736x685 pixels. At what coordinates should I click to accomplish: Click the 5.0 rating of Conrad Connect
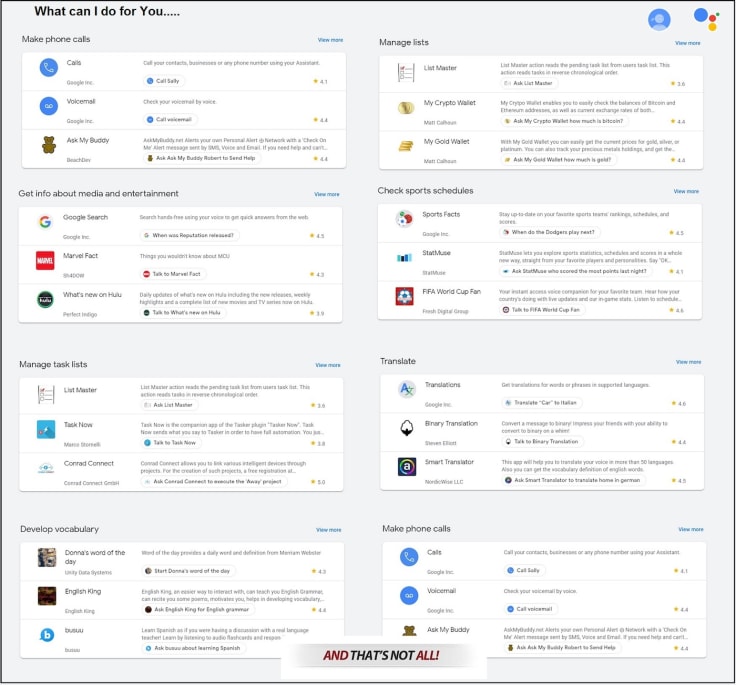(318, 482)
